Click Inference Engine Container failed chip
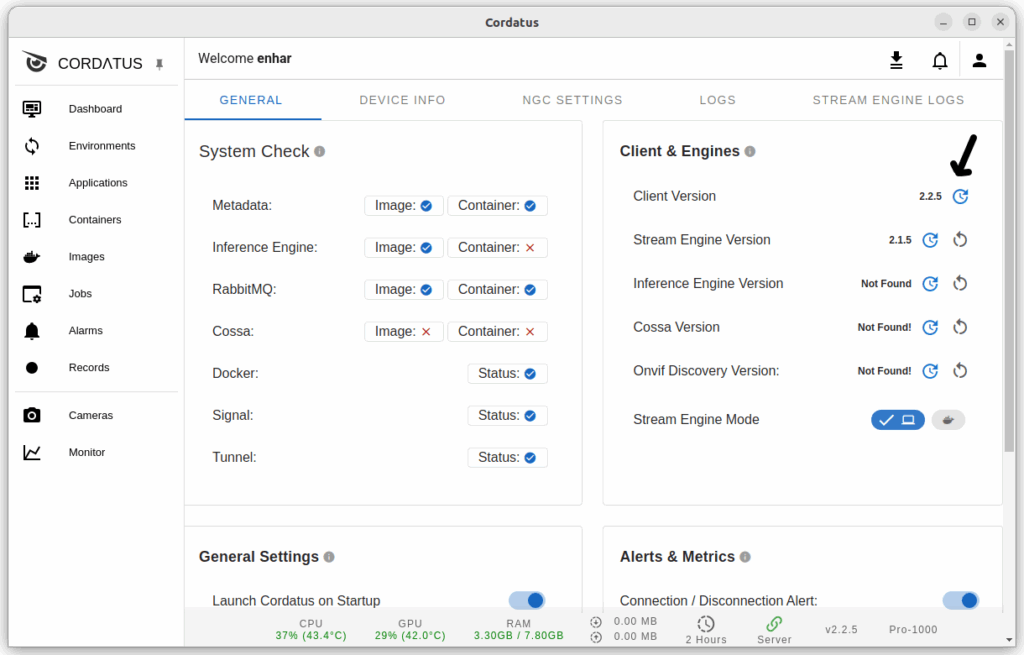 498,248
